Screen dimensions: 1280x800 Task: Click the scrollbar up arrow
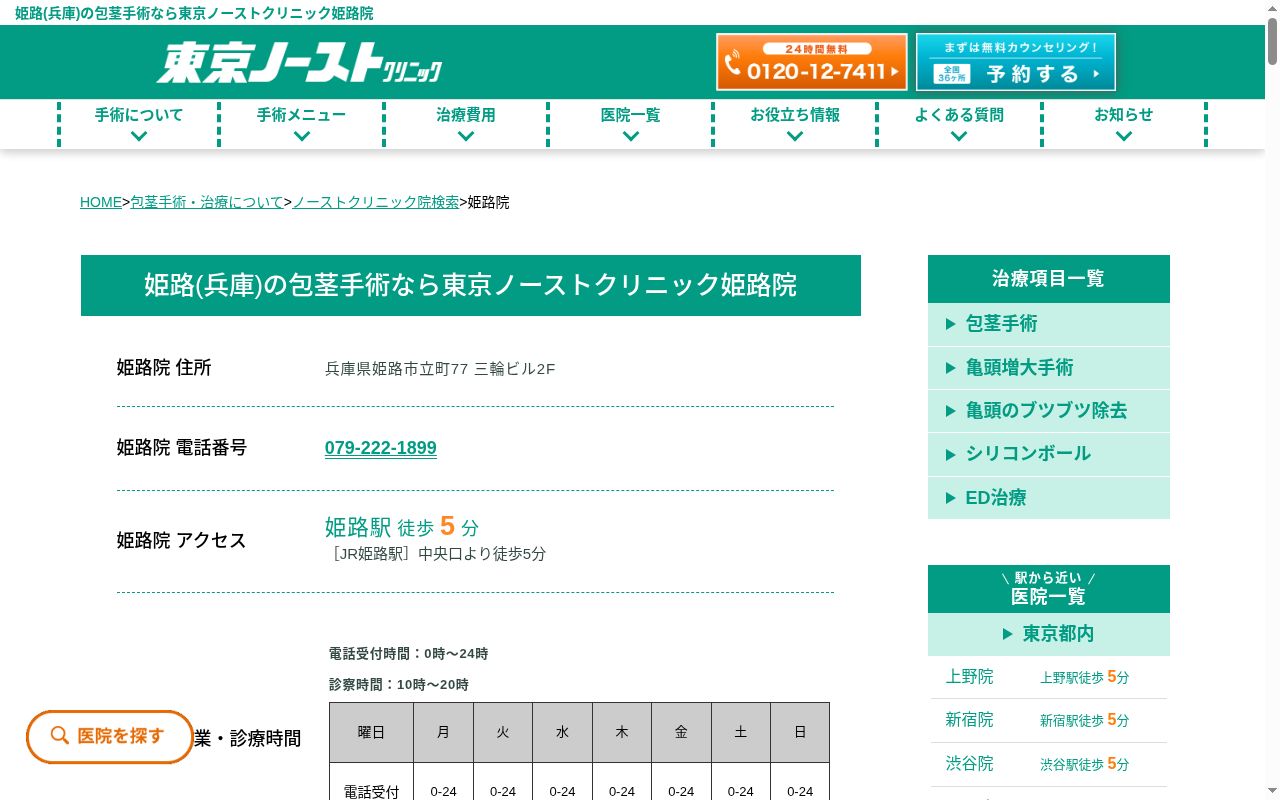click(1272, 7)
